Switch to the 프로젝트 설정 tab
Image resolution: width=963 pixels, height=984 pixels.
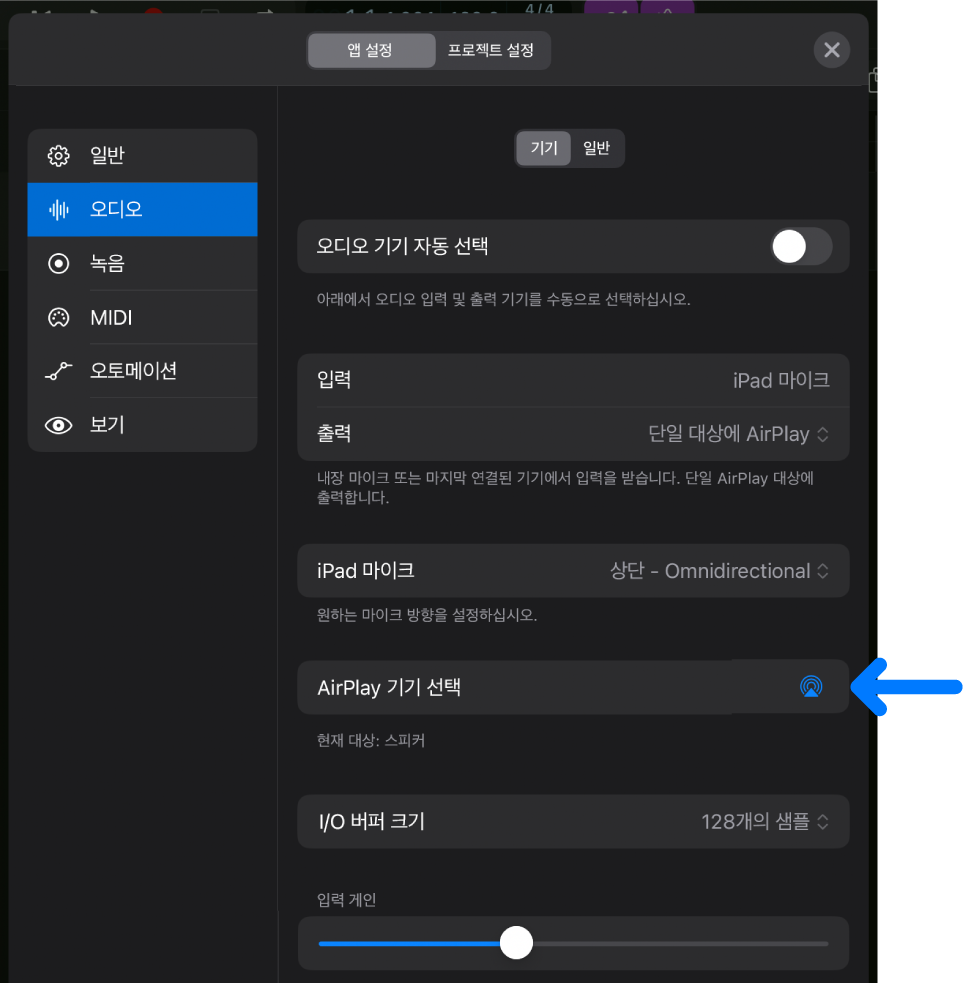click(x=493, y=50)
